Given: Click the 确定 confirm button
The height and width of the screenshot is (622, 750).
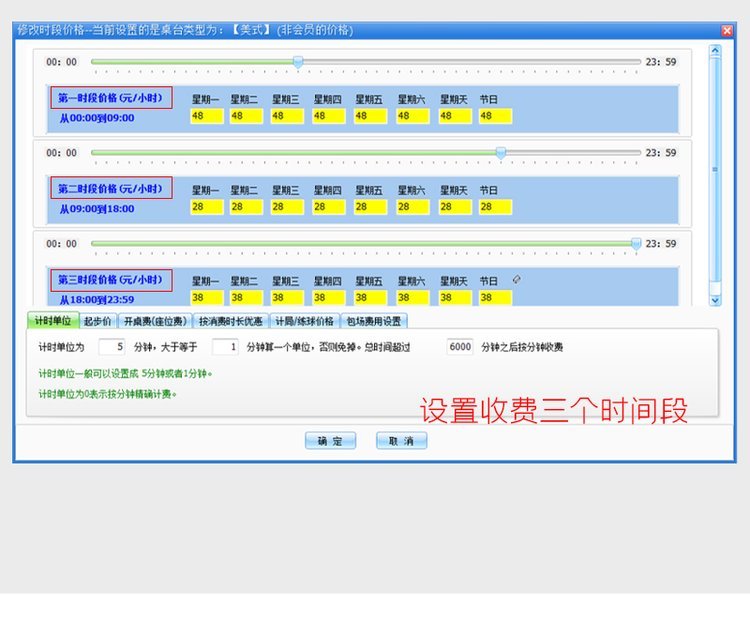Looking at the screenshot, I should point(331,441).
